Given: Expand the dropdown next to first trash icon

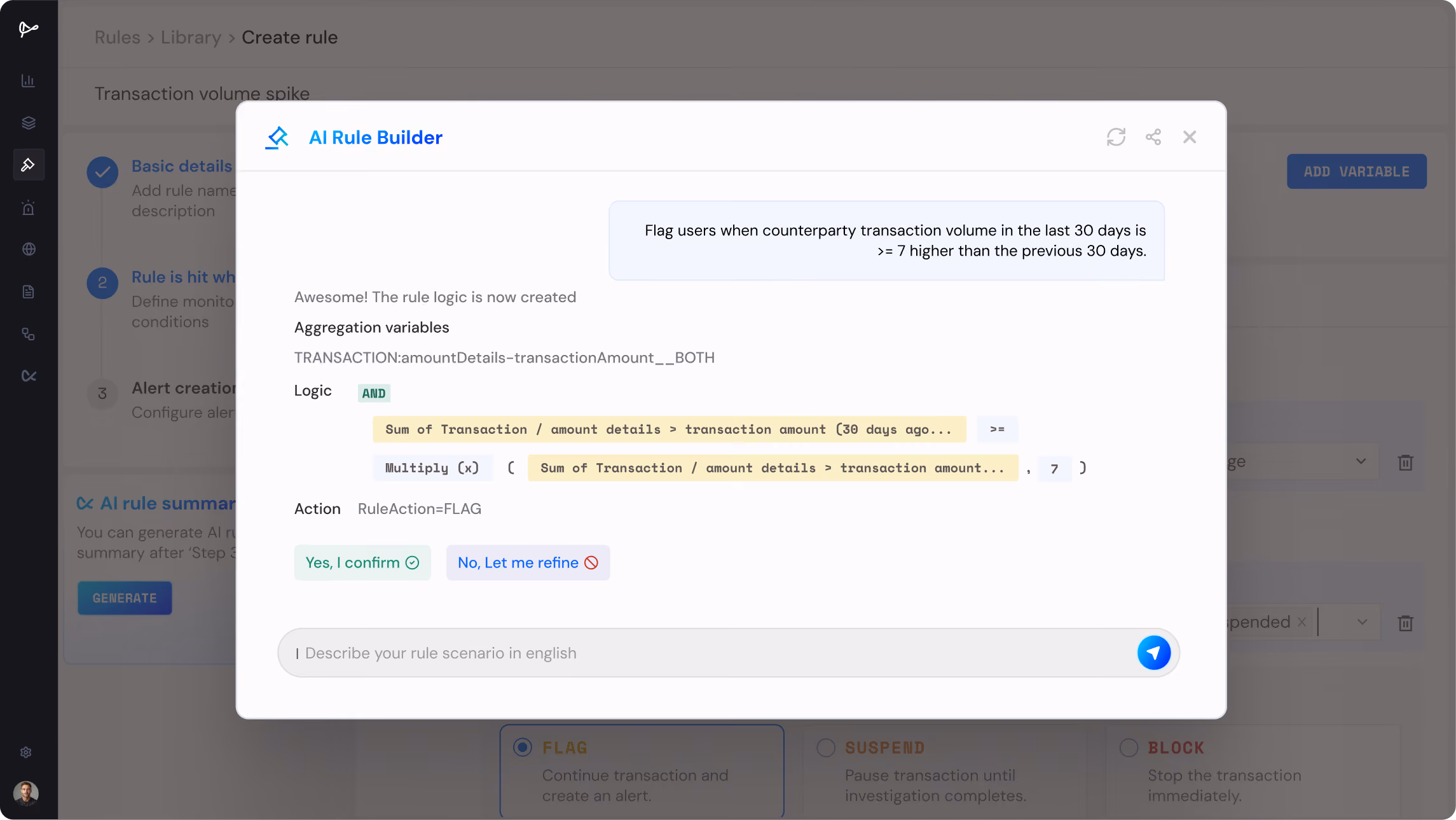Looking at the screenshot, I should pos(1361,461).
